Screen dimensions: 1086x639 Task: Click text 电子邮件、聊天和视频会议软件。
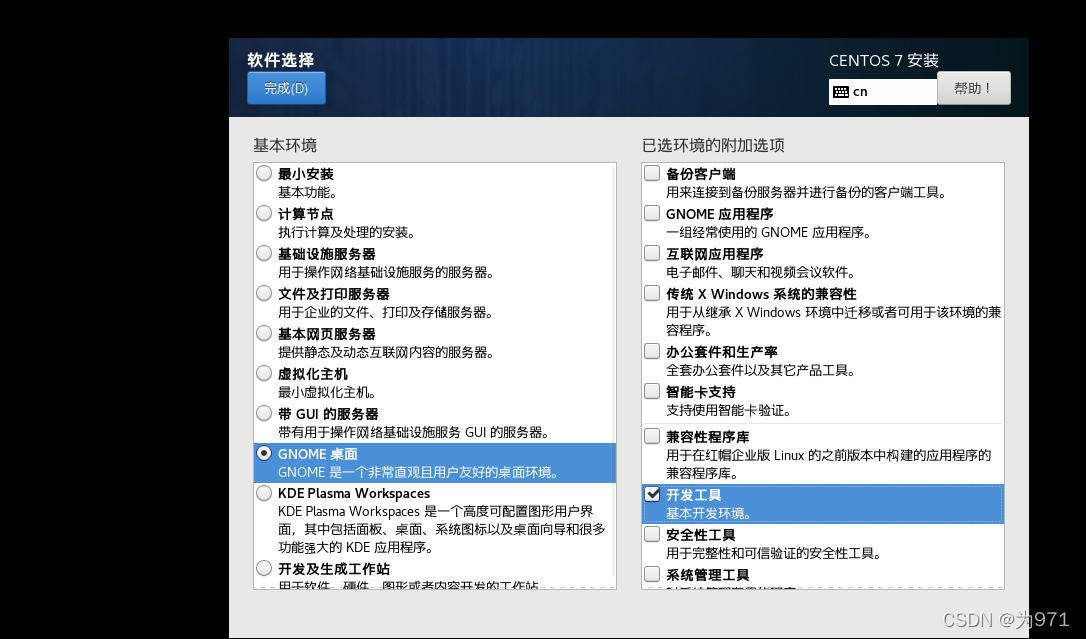tap(761, 273)
